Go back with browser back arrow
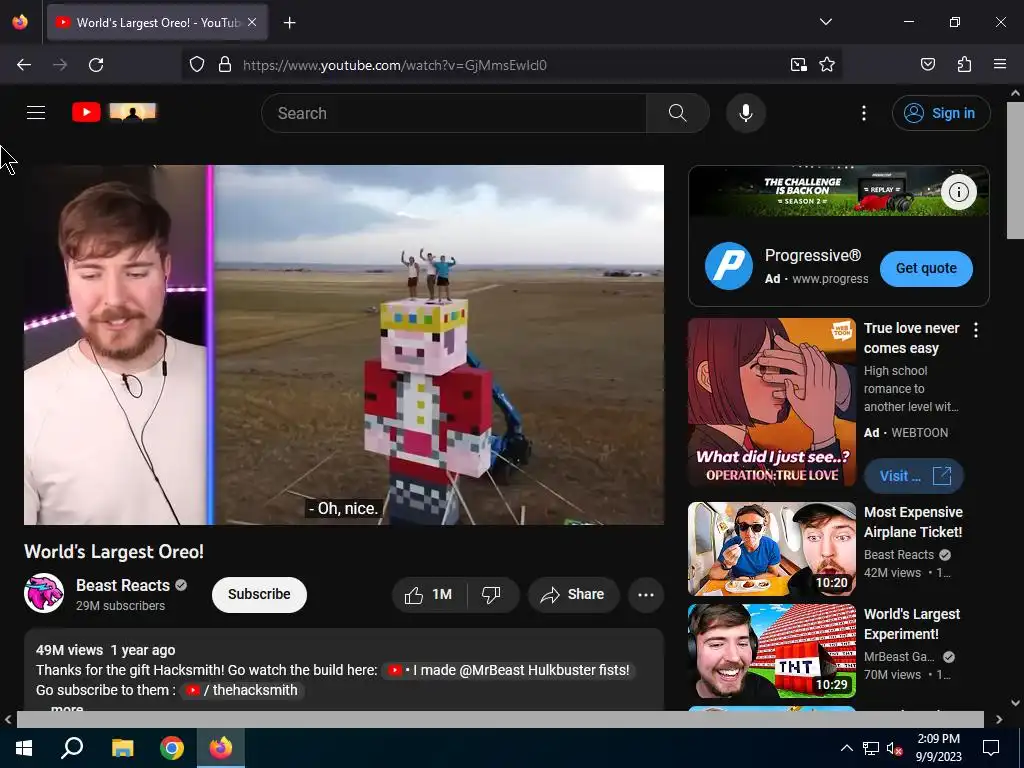1024x768 pixels. point(24,65)
